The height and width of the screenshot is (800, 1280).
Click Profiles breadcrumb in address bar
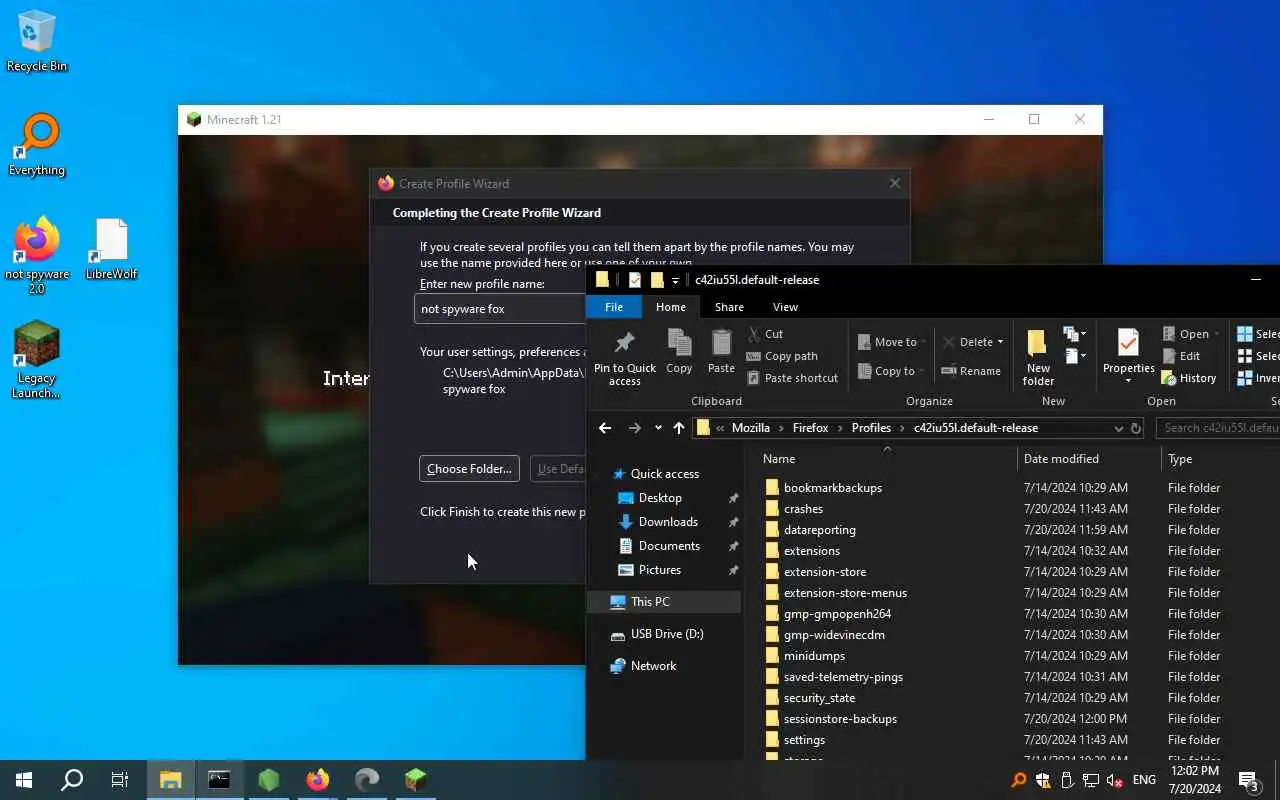[871, 428]
